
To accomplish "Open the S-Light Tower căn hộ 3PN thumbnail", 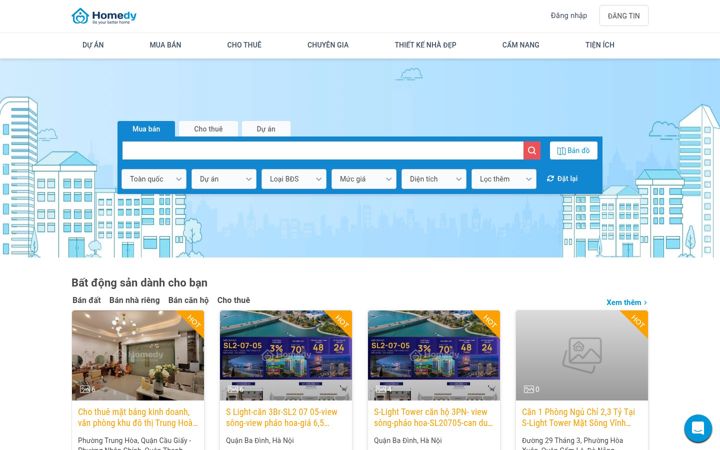I will [x=434, y=355].
